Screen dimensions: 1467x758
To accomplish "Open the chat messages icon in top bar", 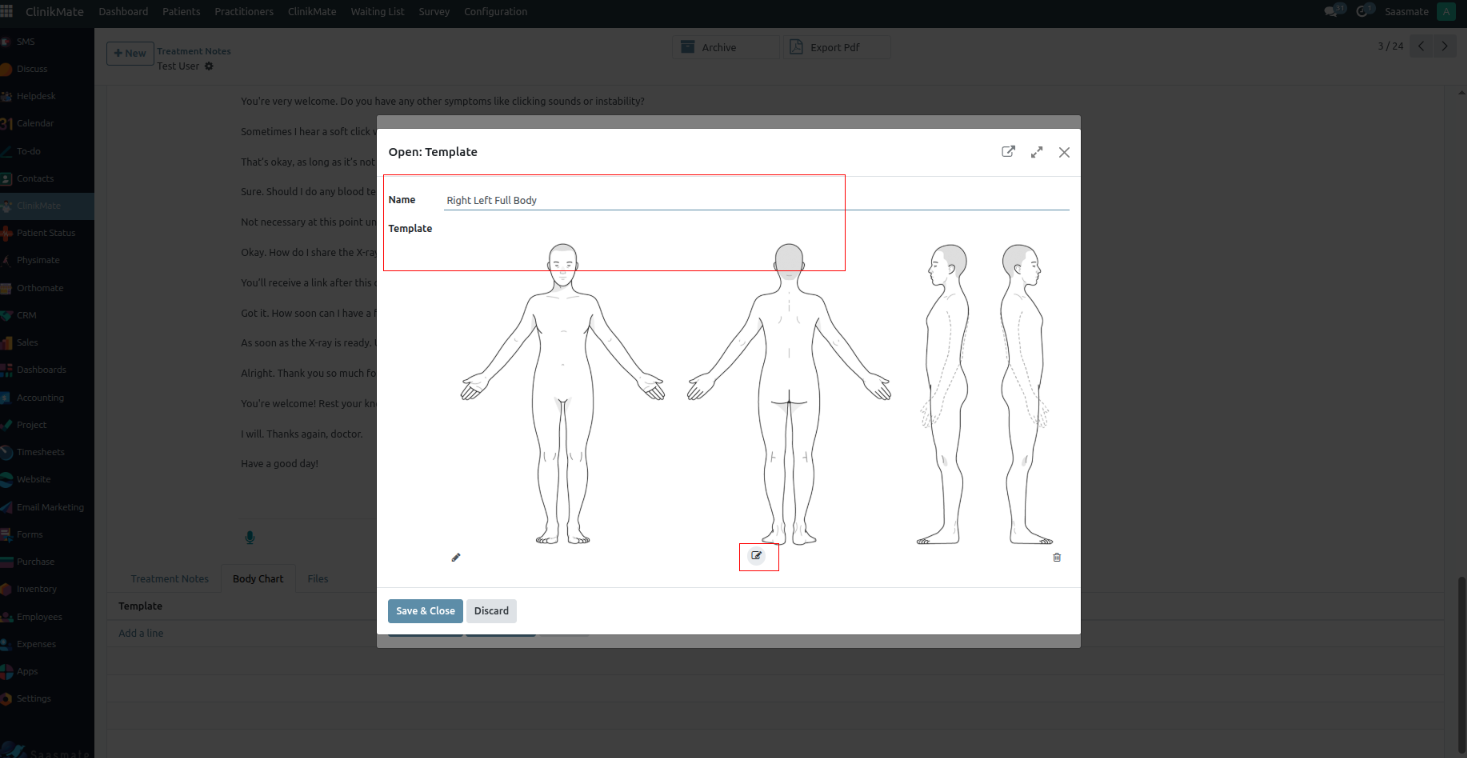I will (1332, 12).
